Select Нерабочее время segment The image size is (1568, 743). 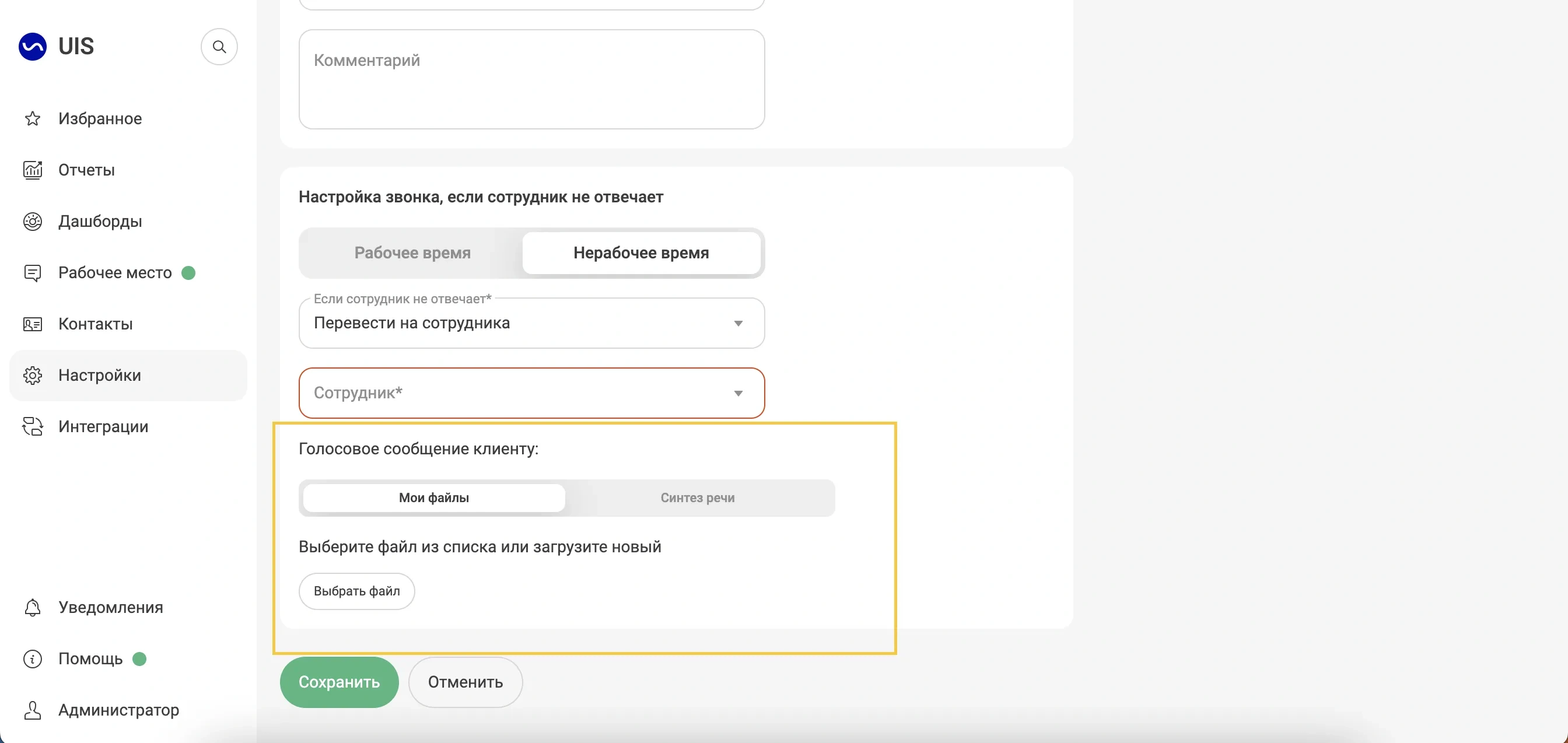pyautogui.click(x=641, y=253)
